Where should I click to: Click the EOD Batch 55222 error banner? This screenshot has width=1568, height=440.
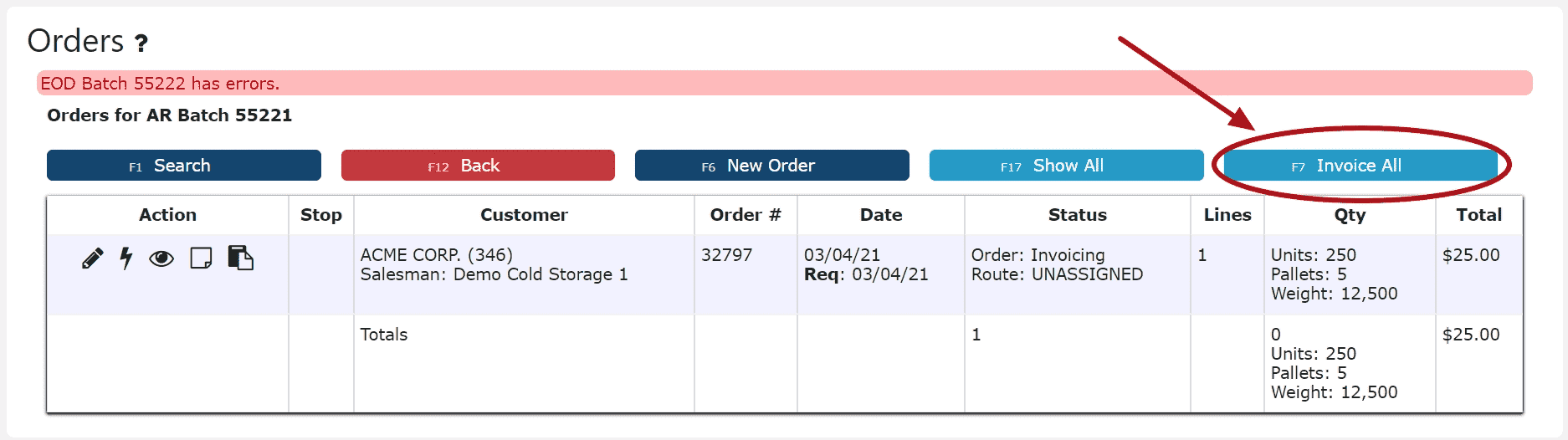pos(785,83)
